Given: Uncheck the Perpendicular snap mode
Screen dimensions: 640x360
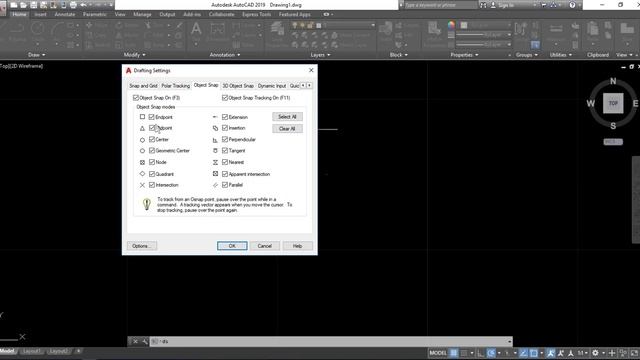Looking at the screenshot, I should coord(225,140).
